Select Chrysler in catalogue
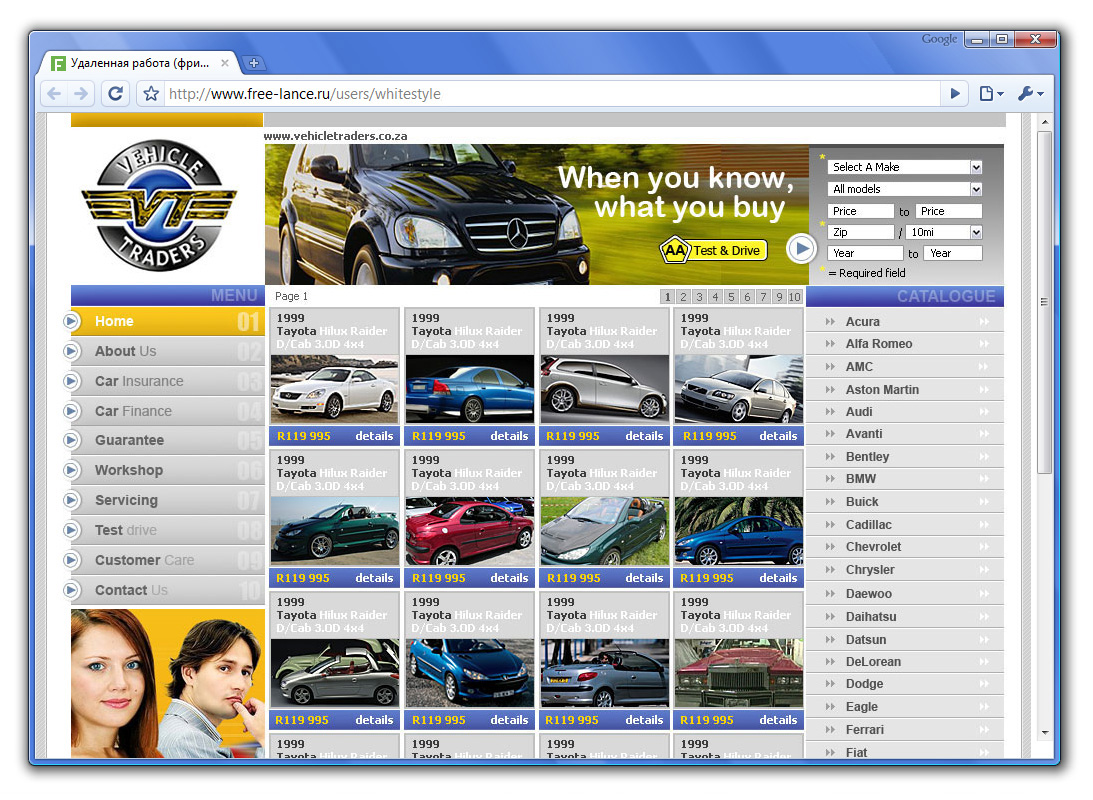Viewport: 1093px width, 800px height. click(870, 570)
